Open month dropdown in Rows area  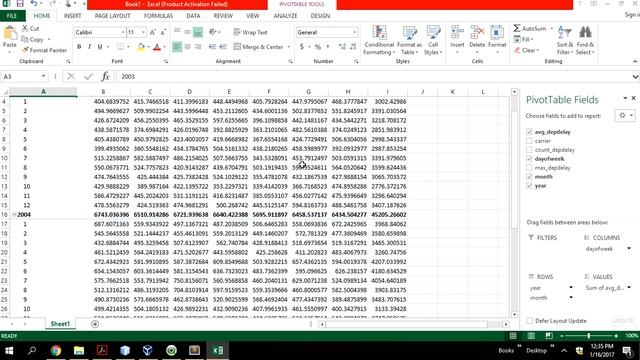coord(571,298)
